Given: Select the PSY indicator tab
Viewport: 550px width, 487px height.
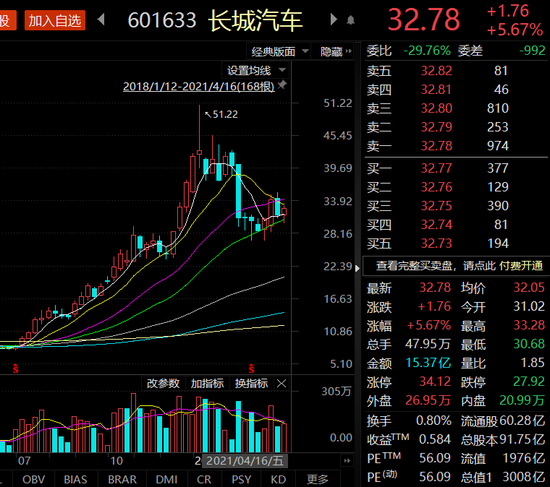Looking at the screenshot, I should click(x=241, y=479).
